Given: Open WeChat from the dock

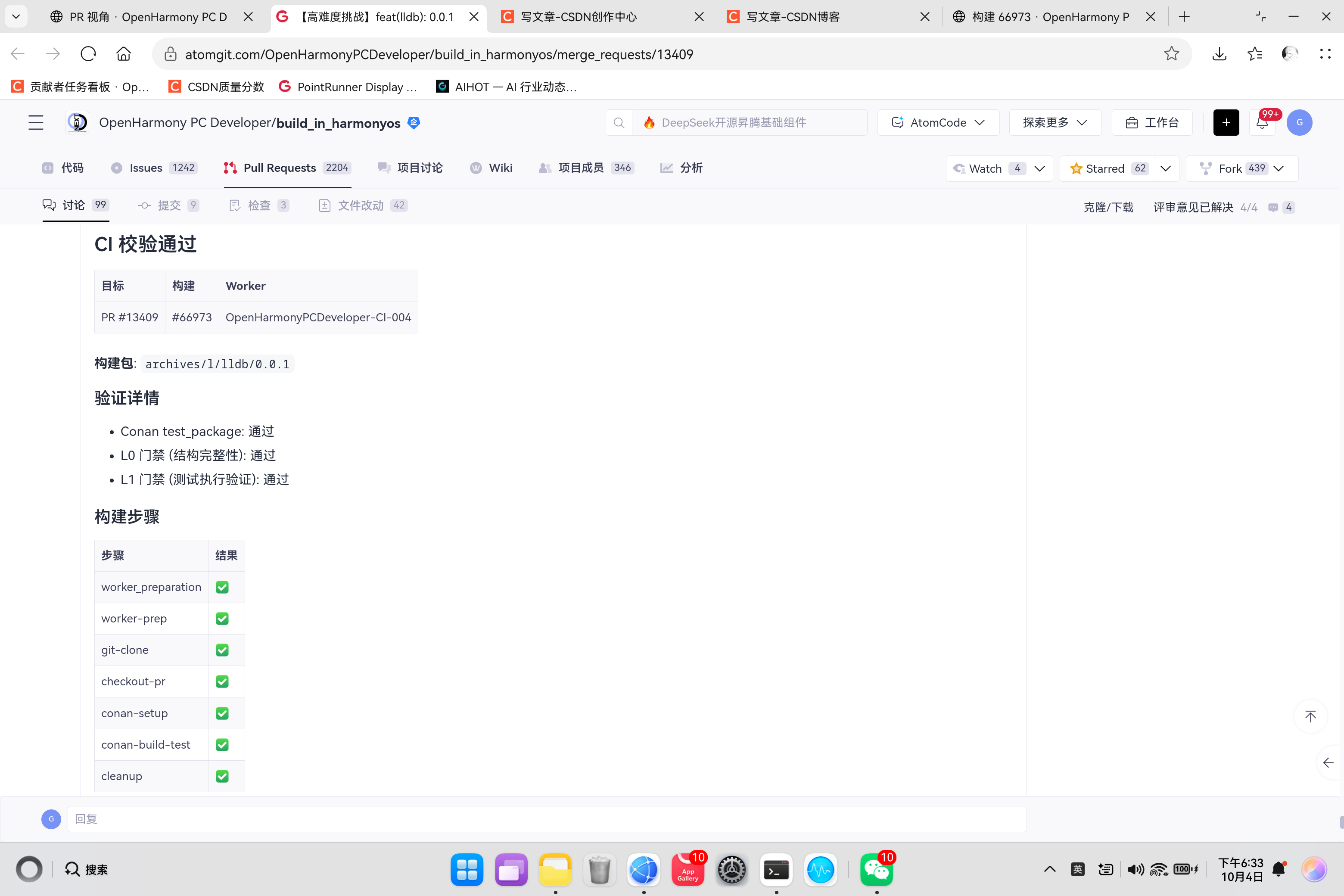Looking at the screenshot, I should (x=877, y=870).
